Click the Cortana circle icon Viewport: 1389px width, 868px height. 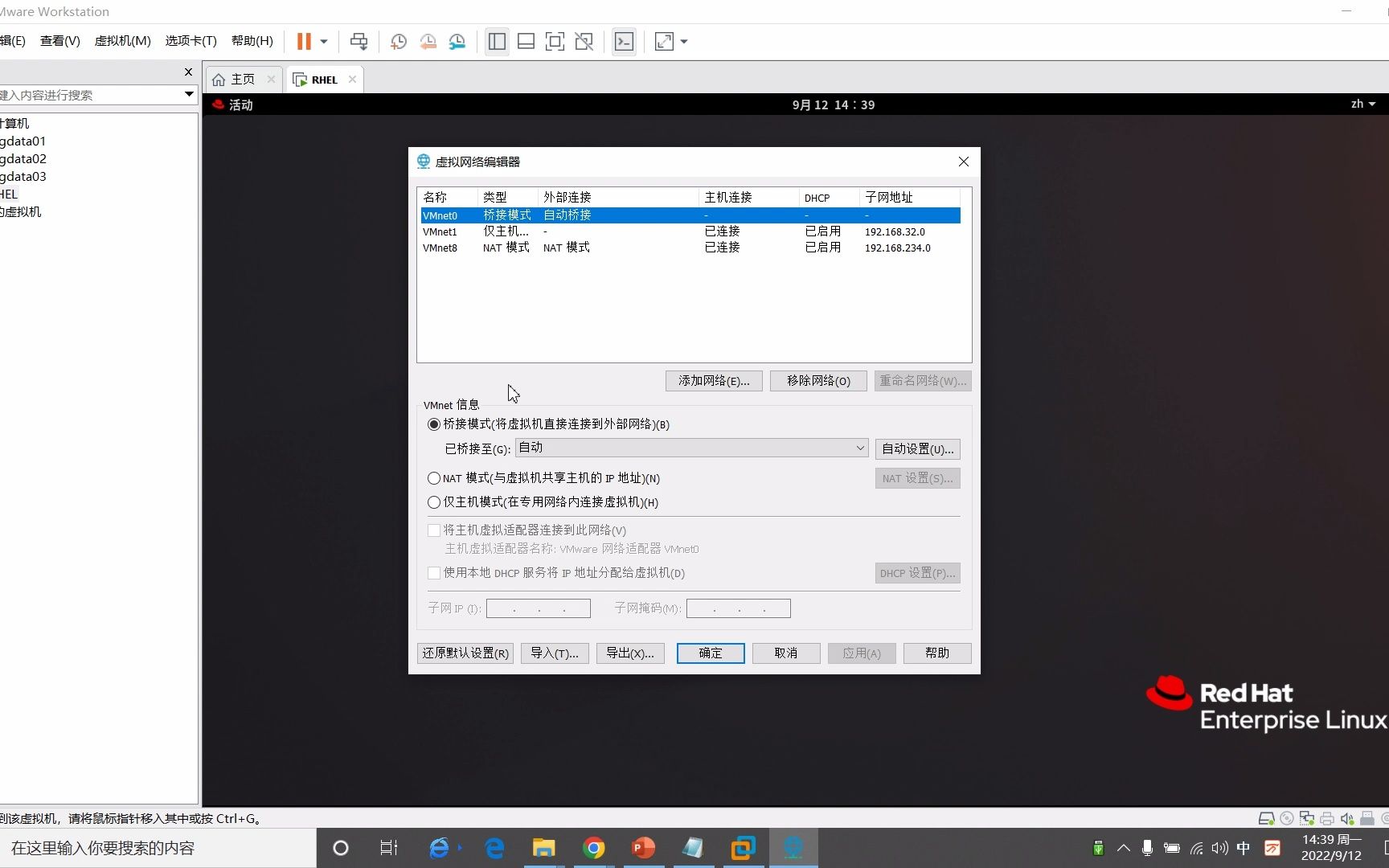coord(341,848)
